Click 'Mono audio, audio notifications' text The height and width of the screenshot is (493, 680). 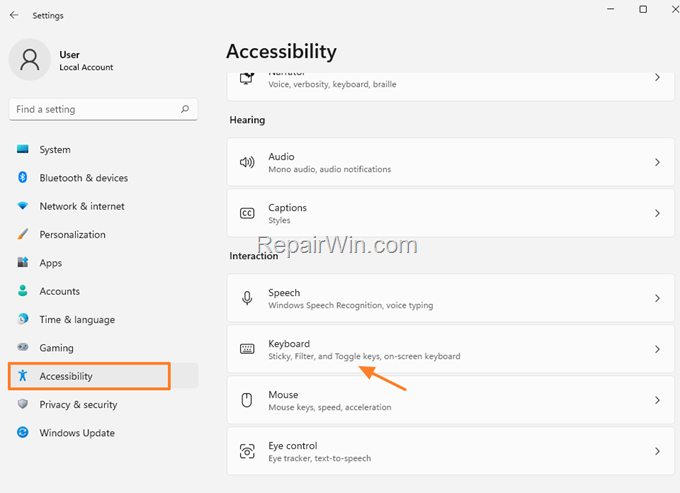tap(330, 169)
